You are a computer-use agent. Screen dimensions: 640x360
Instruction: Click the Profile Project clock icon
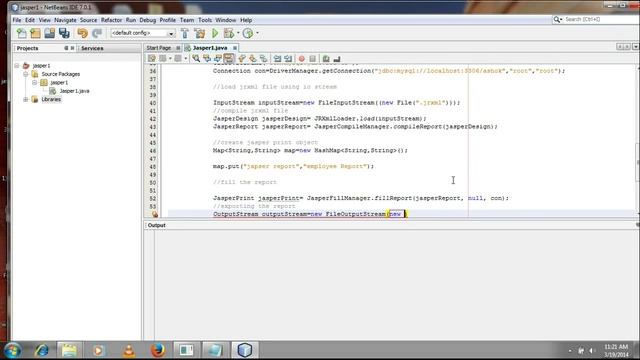pos(248,33)
